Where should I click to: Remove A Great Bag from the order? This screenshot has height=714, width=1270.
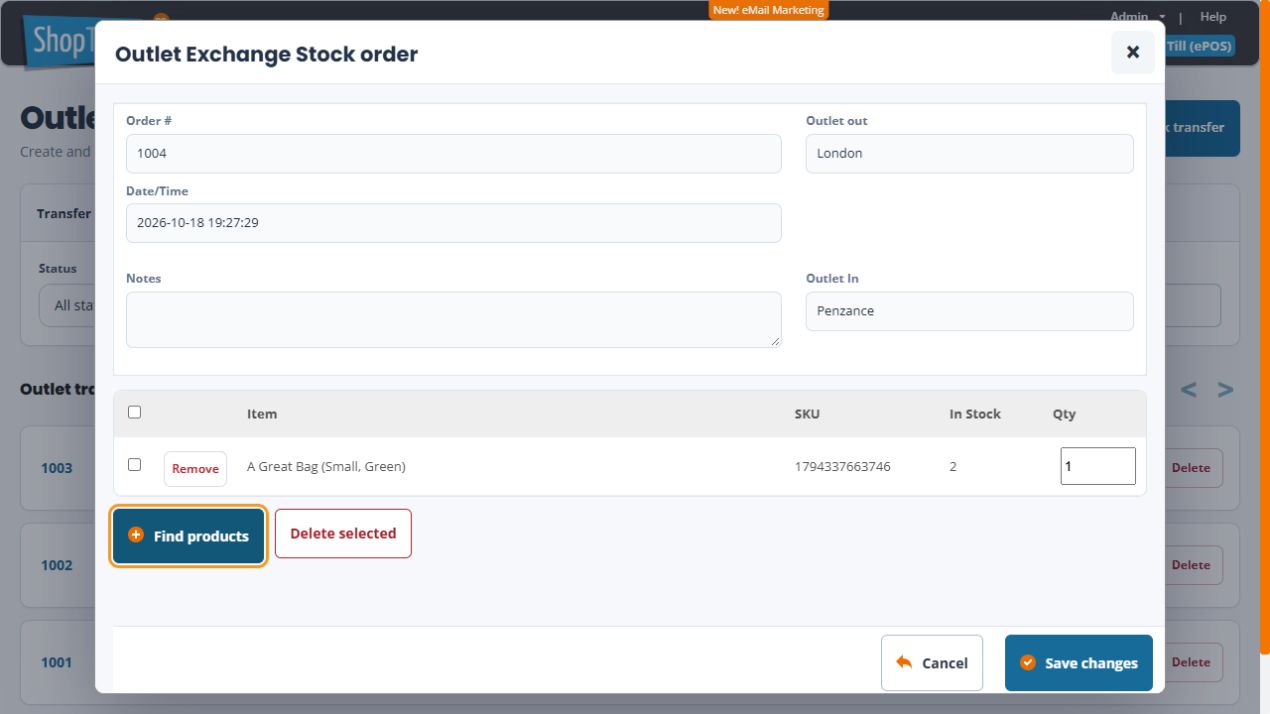coord(195,468)
